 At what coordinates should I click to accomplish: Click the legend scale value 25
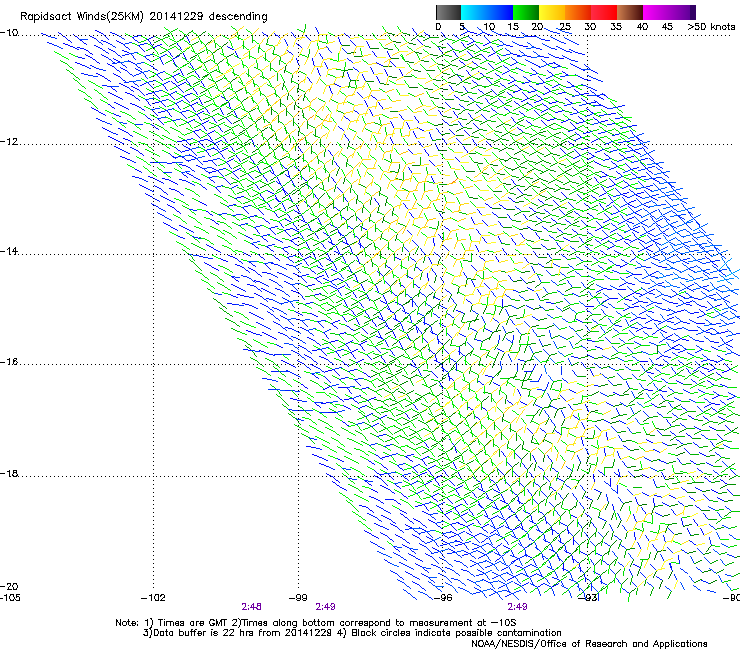564,26
